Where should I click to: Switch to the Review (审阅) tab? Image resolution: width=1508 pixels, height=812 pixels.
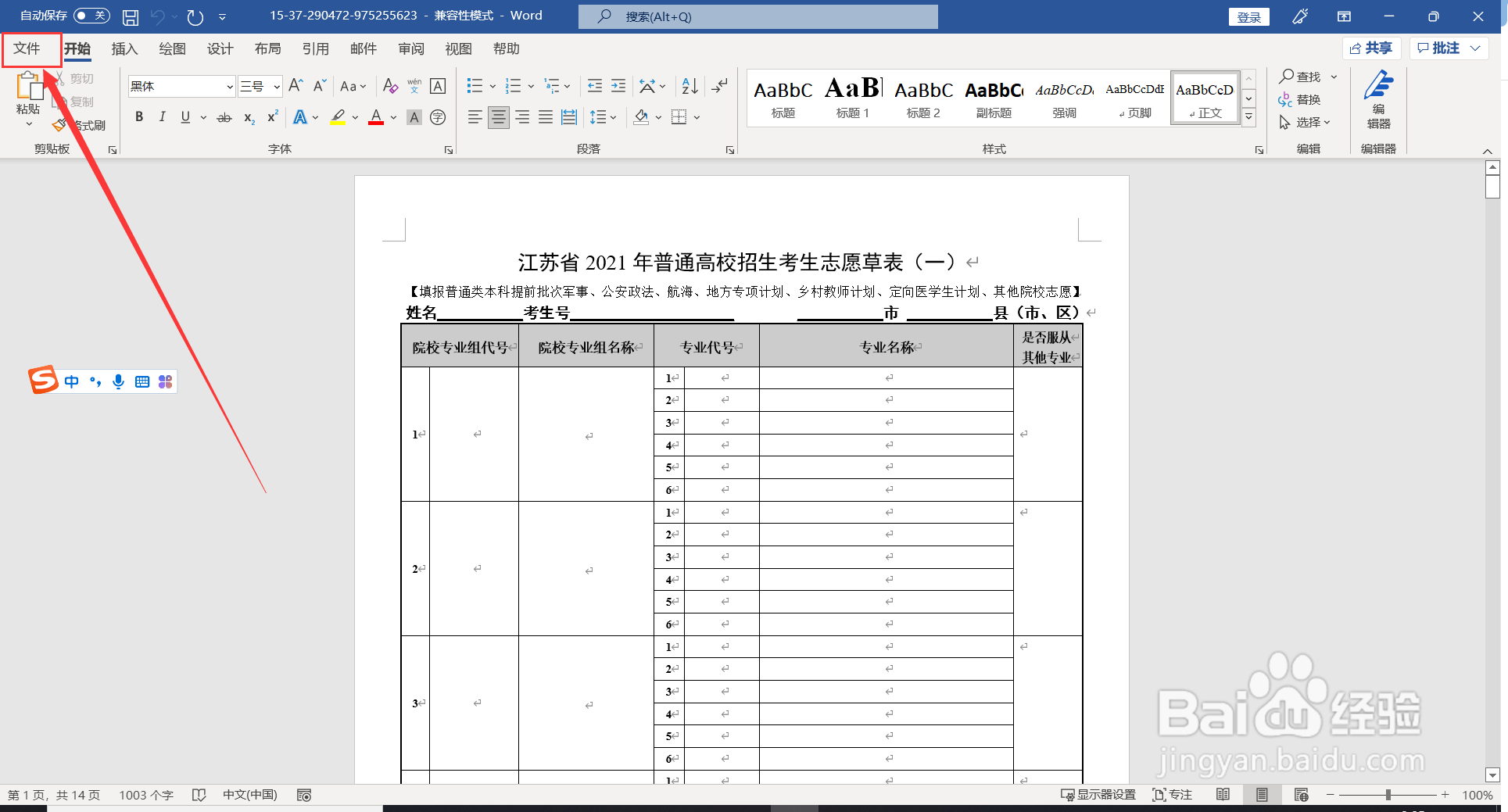410,48
